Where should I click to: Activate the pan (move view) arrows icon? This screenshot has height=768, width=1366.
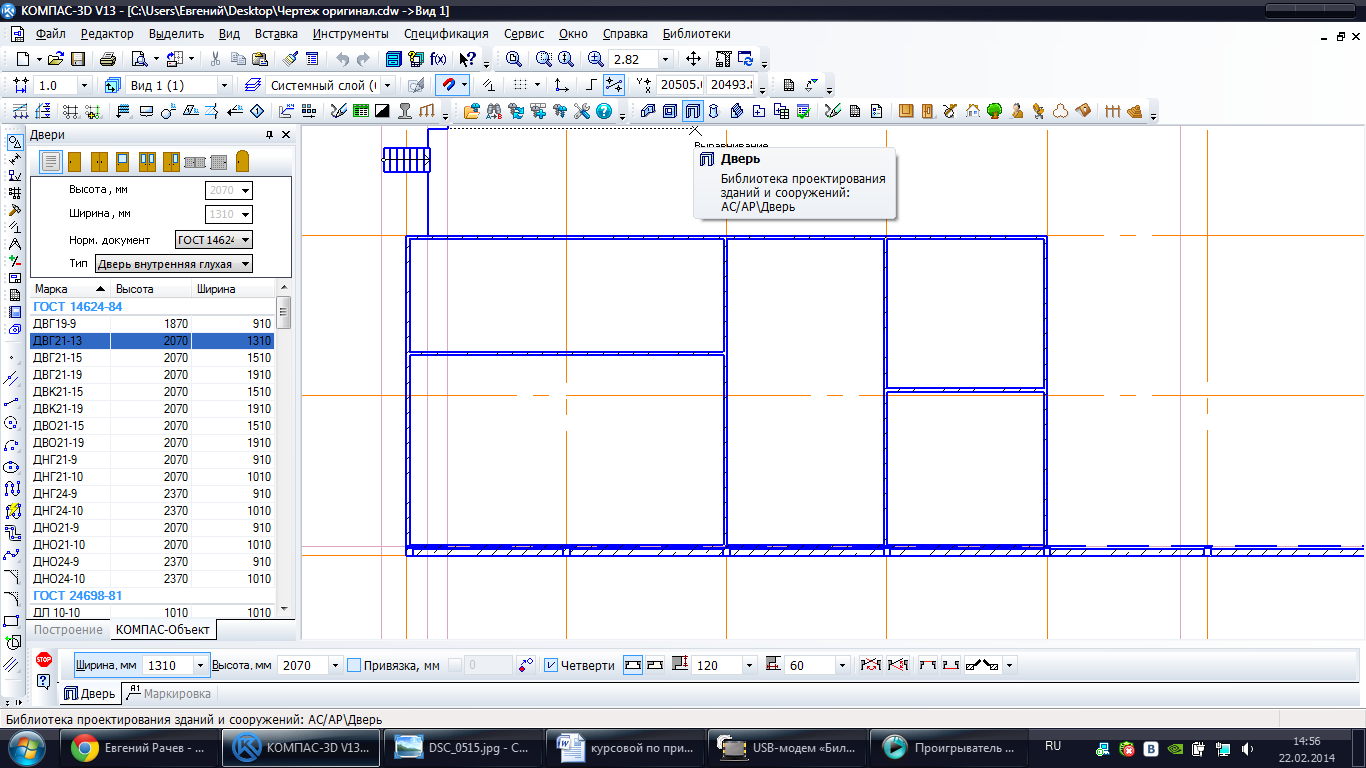tap(694, 59)
